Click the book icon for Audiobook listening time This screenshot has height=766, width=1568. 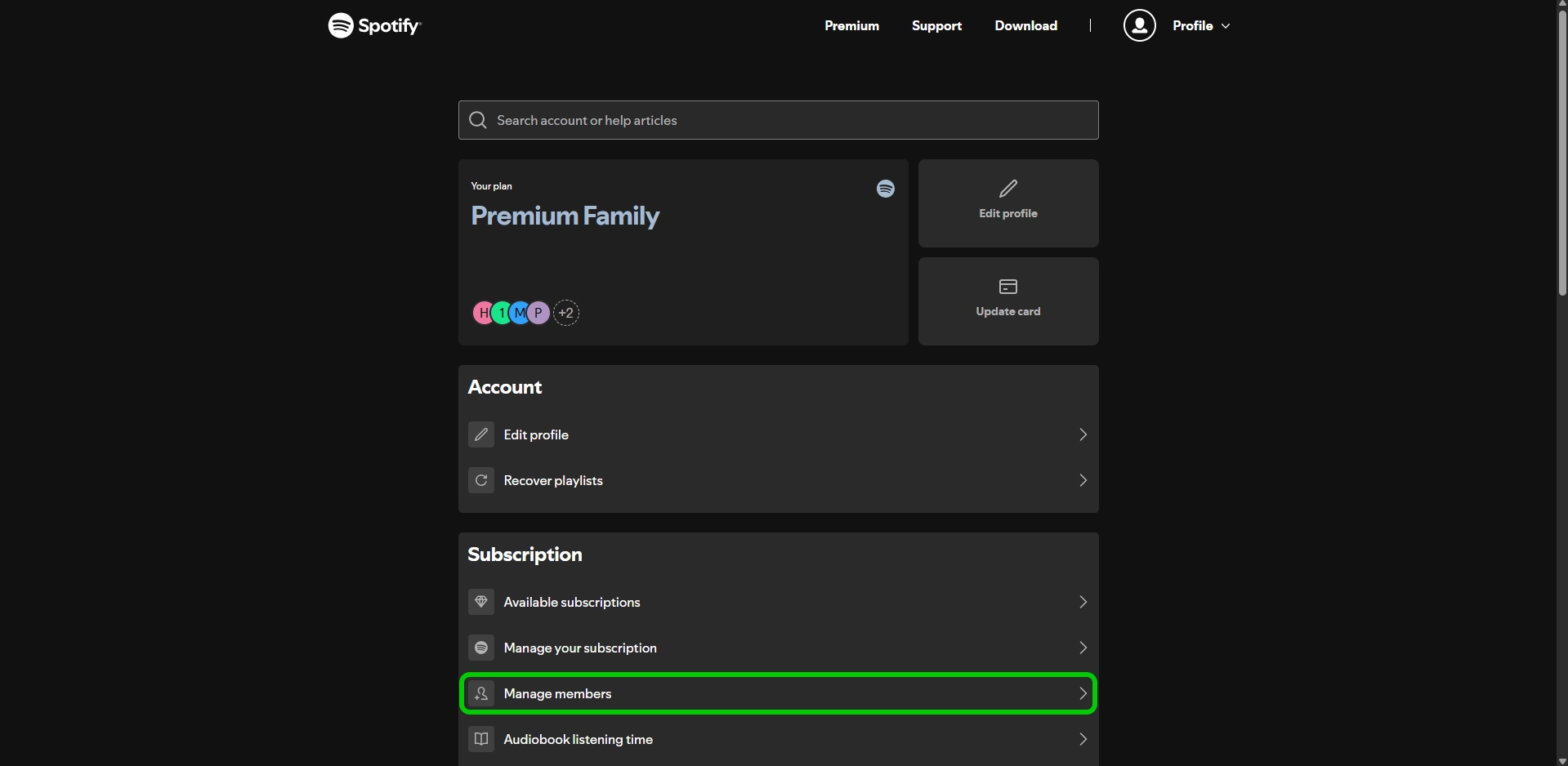coord(481,739)
